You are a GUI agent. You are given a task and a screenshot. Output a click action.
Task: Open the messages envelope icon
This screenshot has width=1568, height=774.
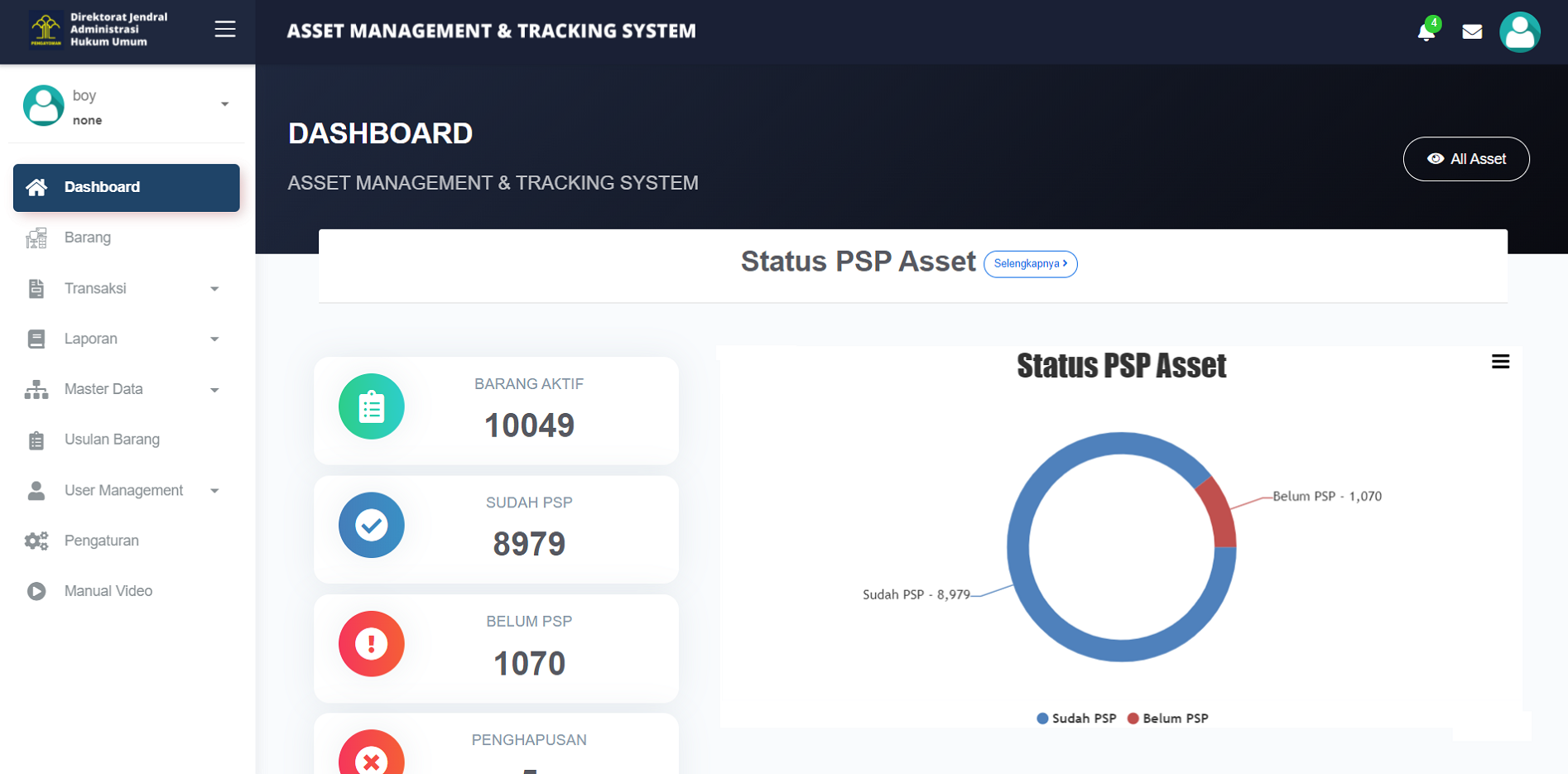1472,32
